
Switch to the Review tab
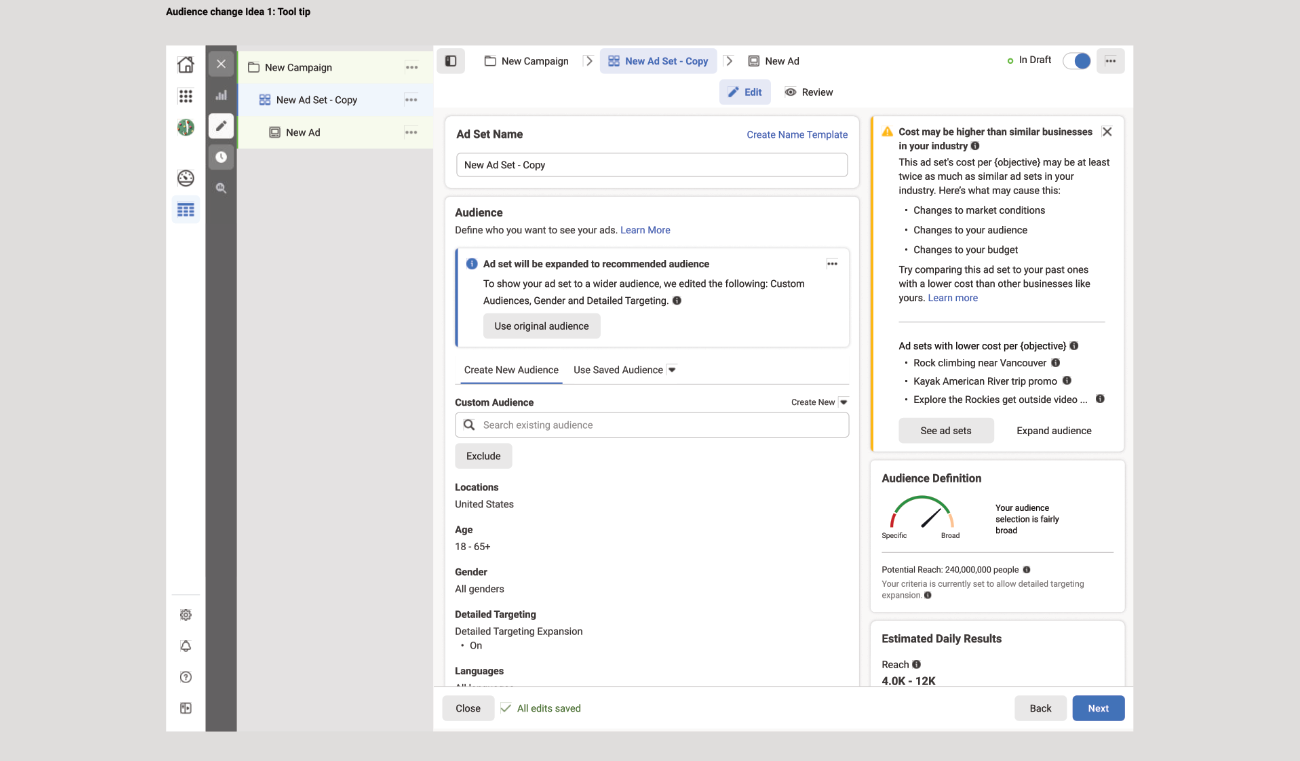point(808,92)
